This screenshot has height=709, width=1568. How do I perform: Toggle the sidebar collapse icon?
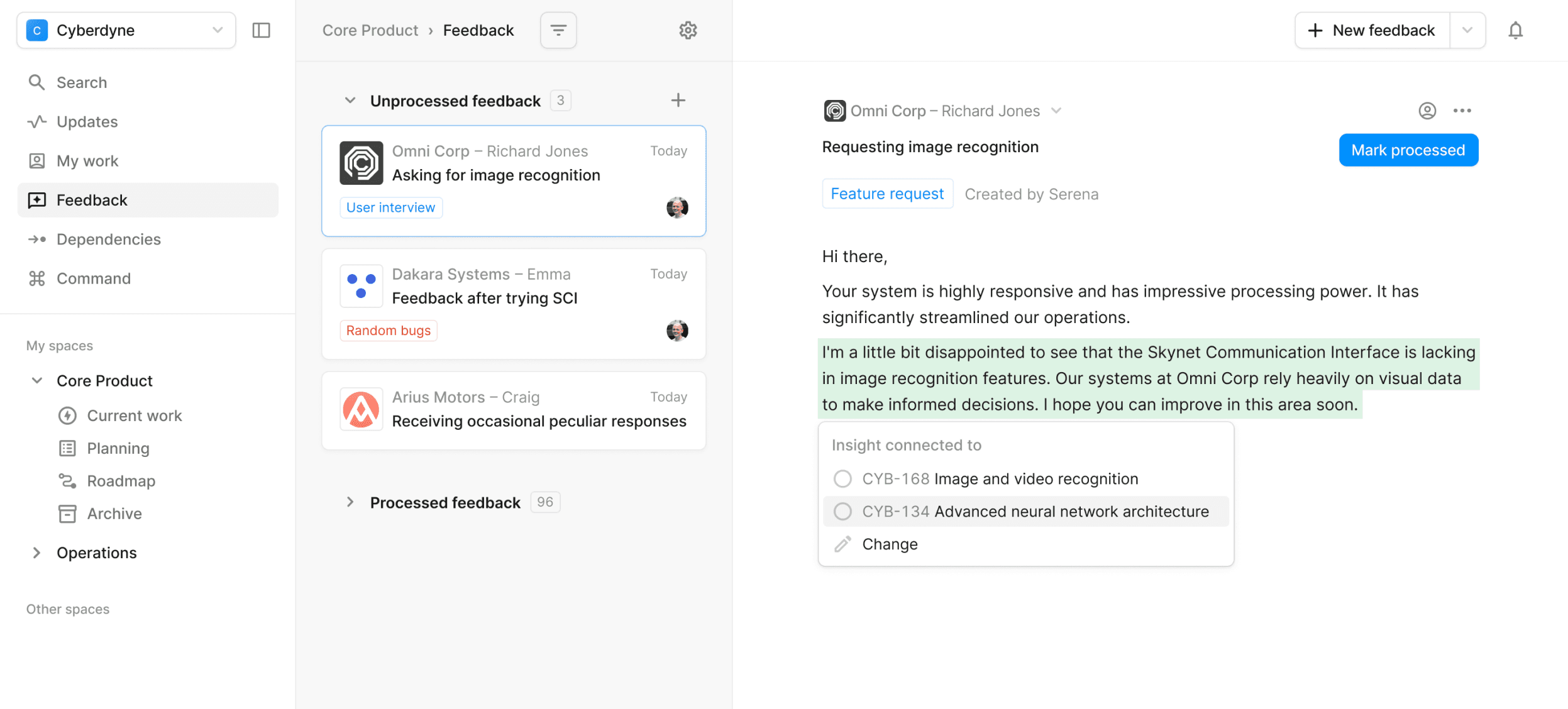click(261, 30)
